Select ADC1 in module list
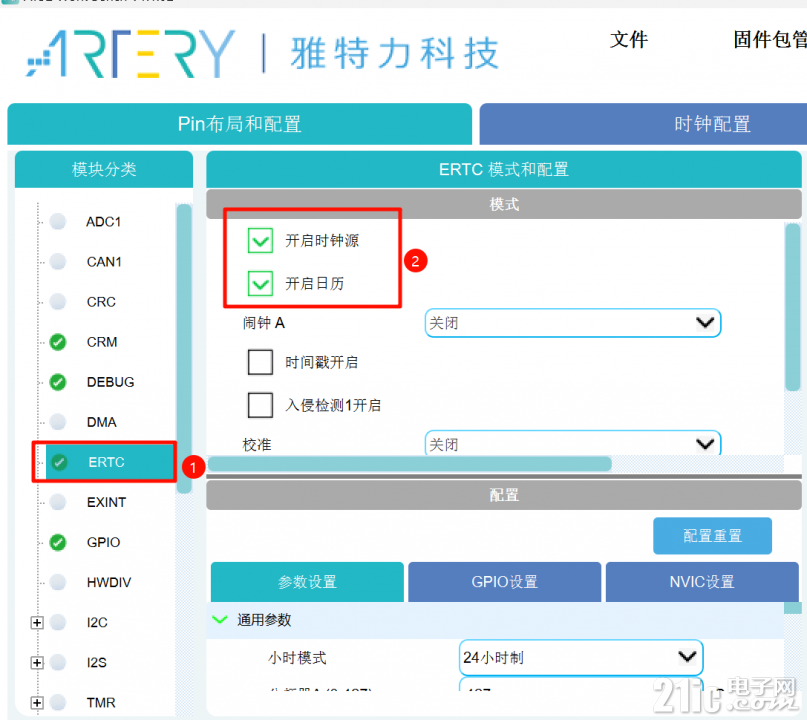The width and height of the screenshot is (807, 720). click(x=103, y=222)
